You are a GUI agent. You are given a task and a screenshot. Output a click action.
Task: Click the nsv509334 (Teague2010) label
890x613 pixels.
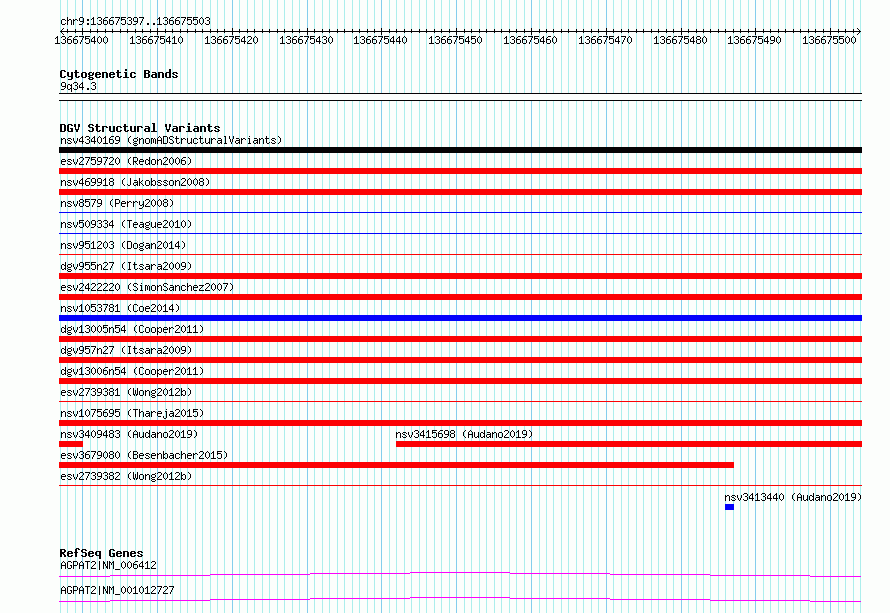pos(126,224)
